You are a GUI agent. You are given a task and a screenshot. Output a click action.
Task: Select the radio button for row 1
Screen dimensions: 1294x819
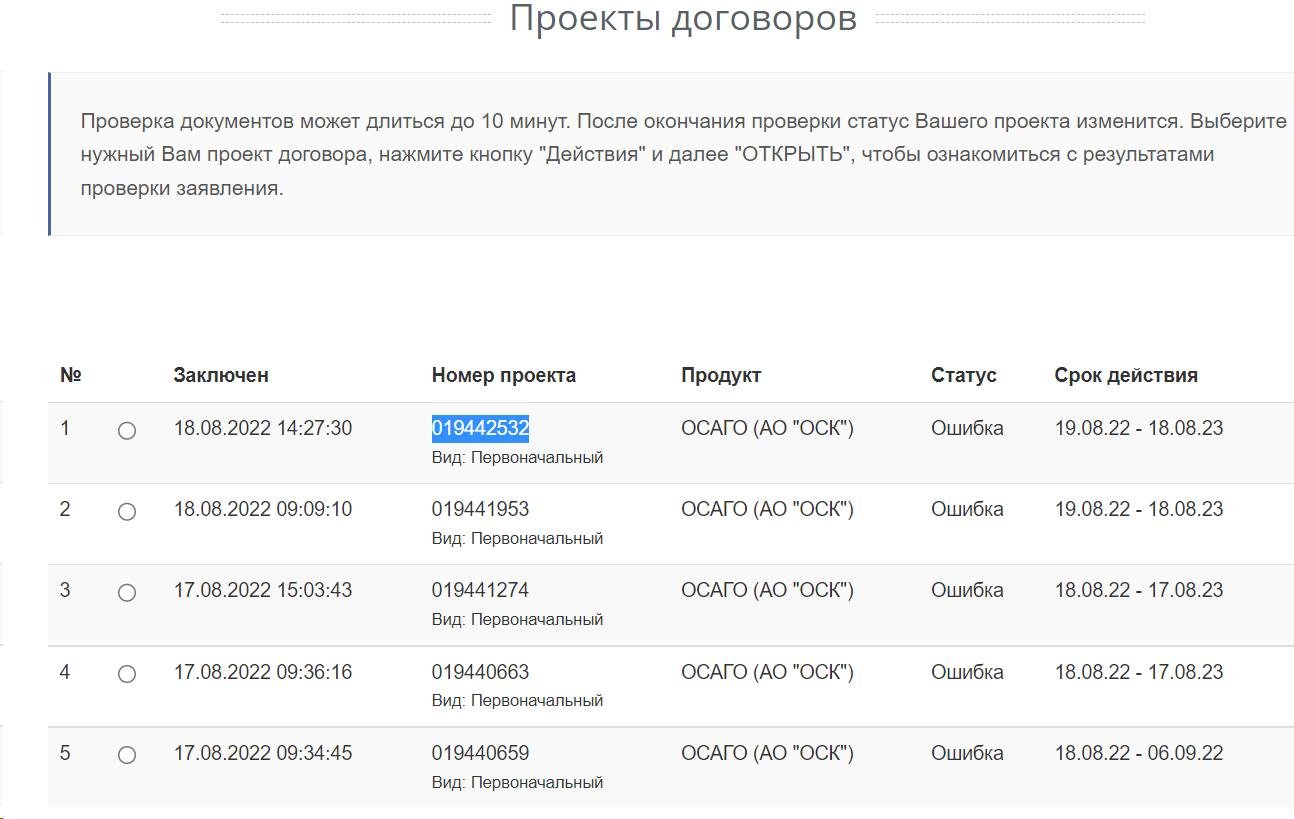coord(127,431)
